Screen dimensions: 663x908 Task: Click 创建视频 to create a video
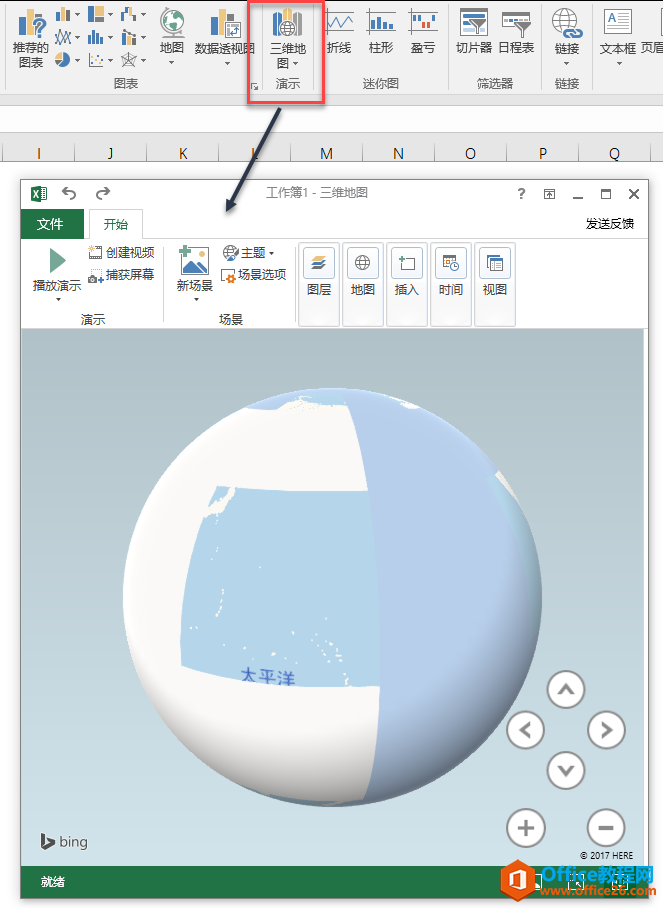[122, 252]
